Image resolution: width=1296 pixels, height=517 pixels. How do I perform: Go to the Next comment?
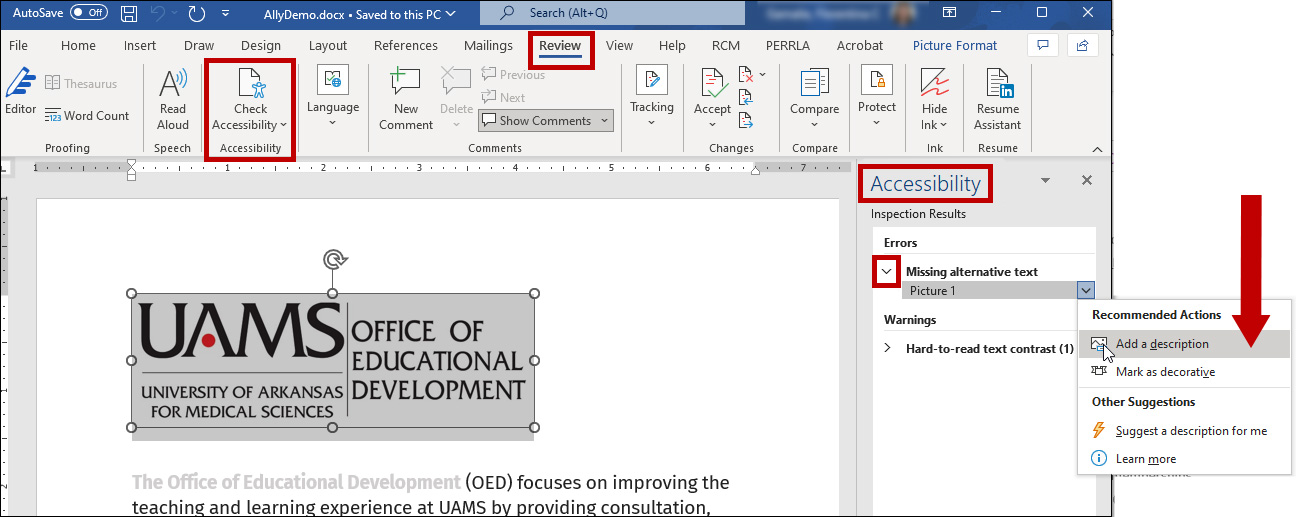[x=503, y=97]
